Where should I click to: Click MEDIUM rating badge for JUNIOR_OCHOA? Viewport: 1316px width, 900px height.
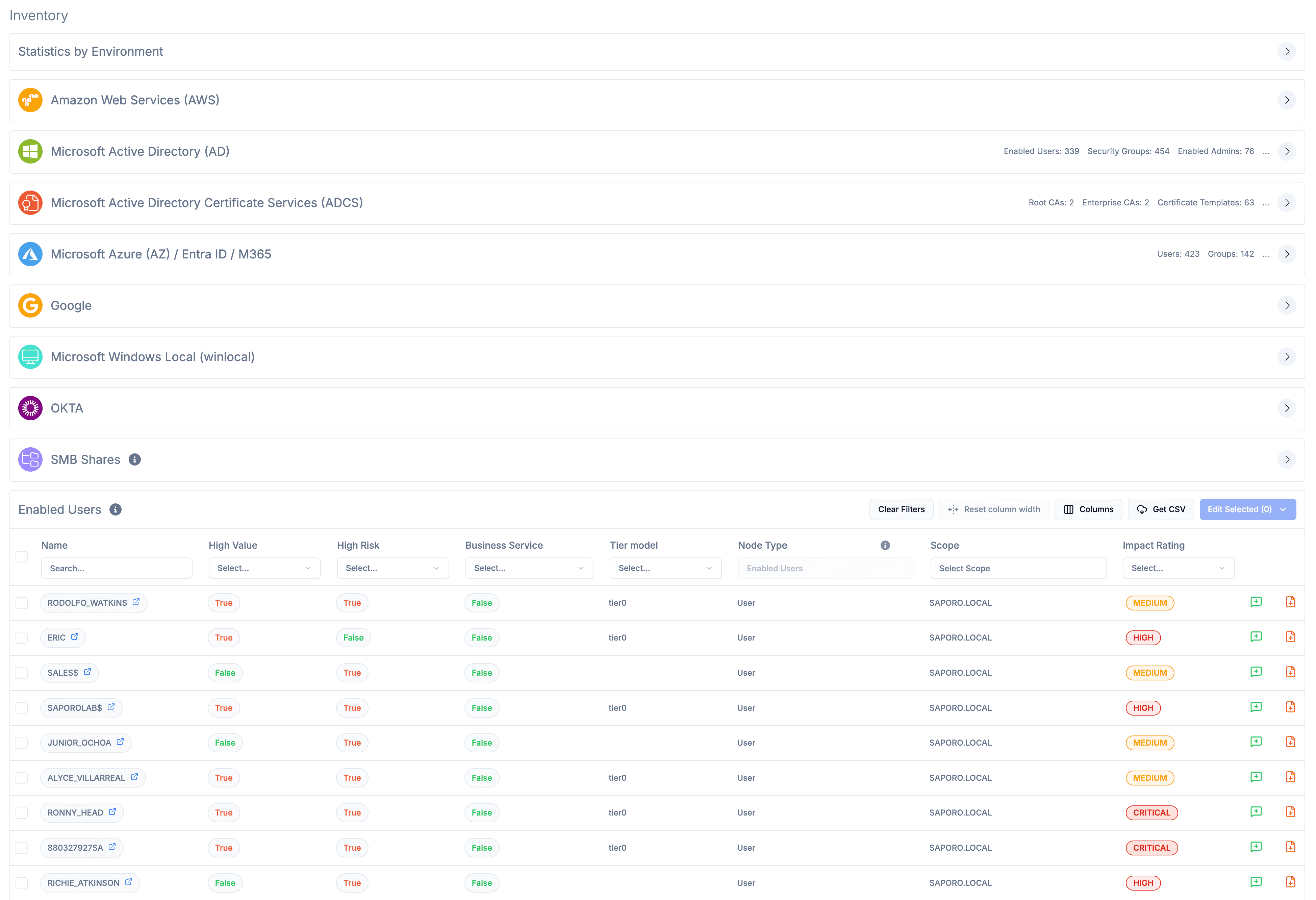tap(1149, 743)
